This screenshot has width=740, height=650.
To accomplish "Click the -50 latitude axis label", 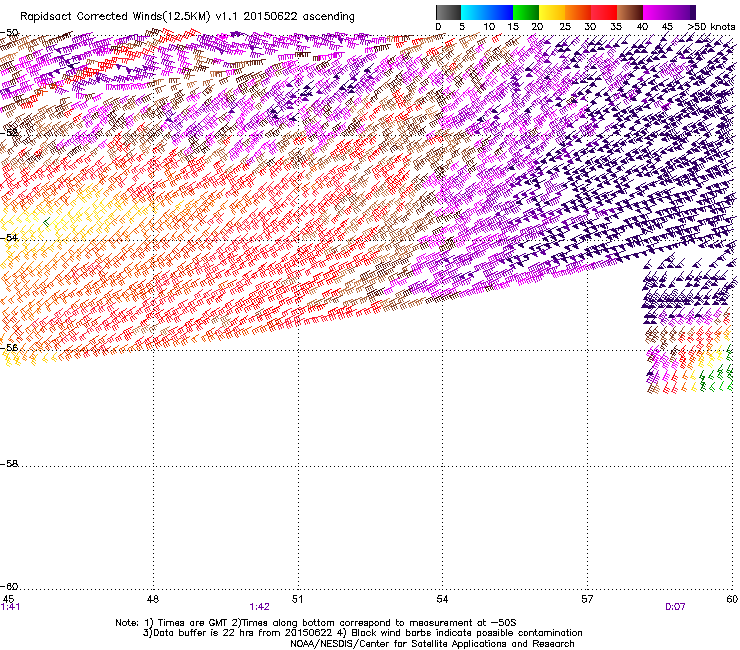I will (x=9, y=33).
